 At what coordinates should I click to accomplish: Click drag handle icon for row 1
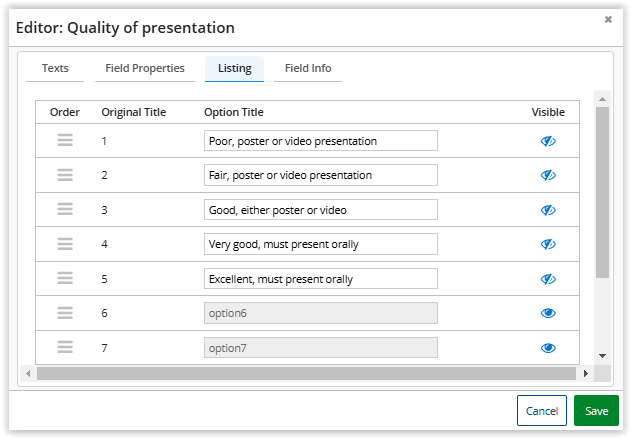pos(65,141)
